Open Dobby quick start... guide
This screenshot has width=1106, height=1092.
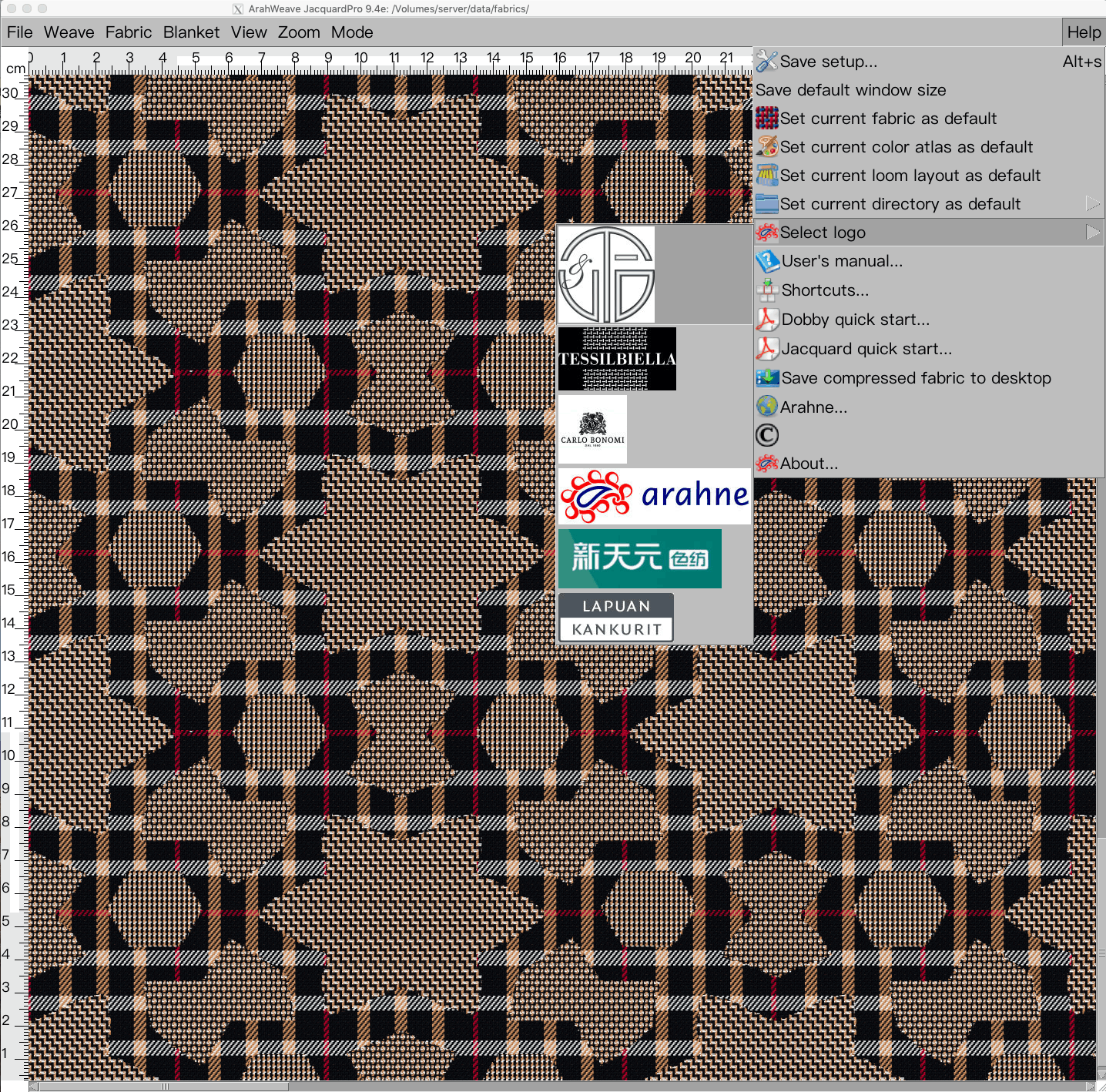pyautogui.click(x=929, y=320)
